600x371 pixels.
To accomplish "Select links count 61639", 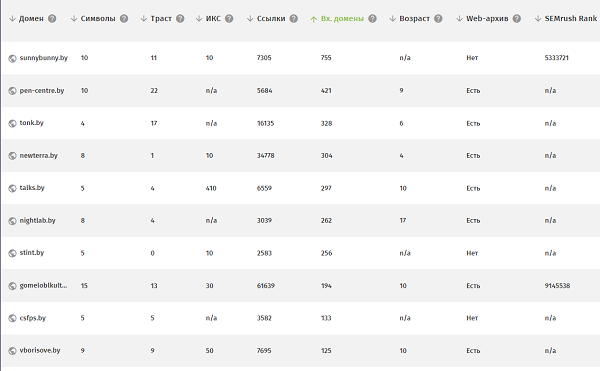I will click(266, 286).
